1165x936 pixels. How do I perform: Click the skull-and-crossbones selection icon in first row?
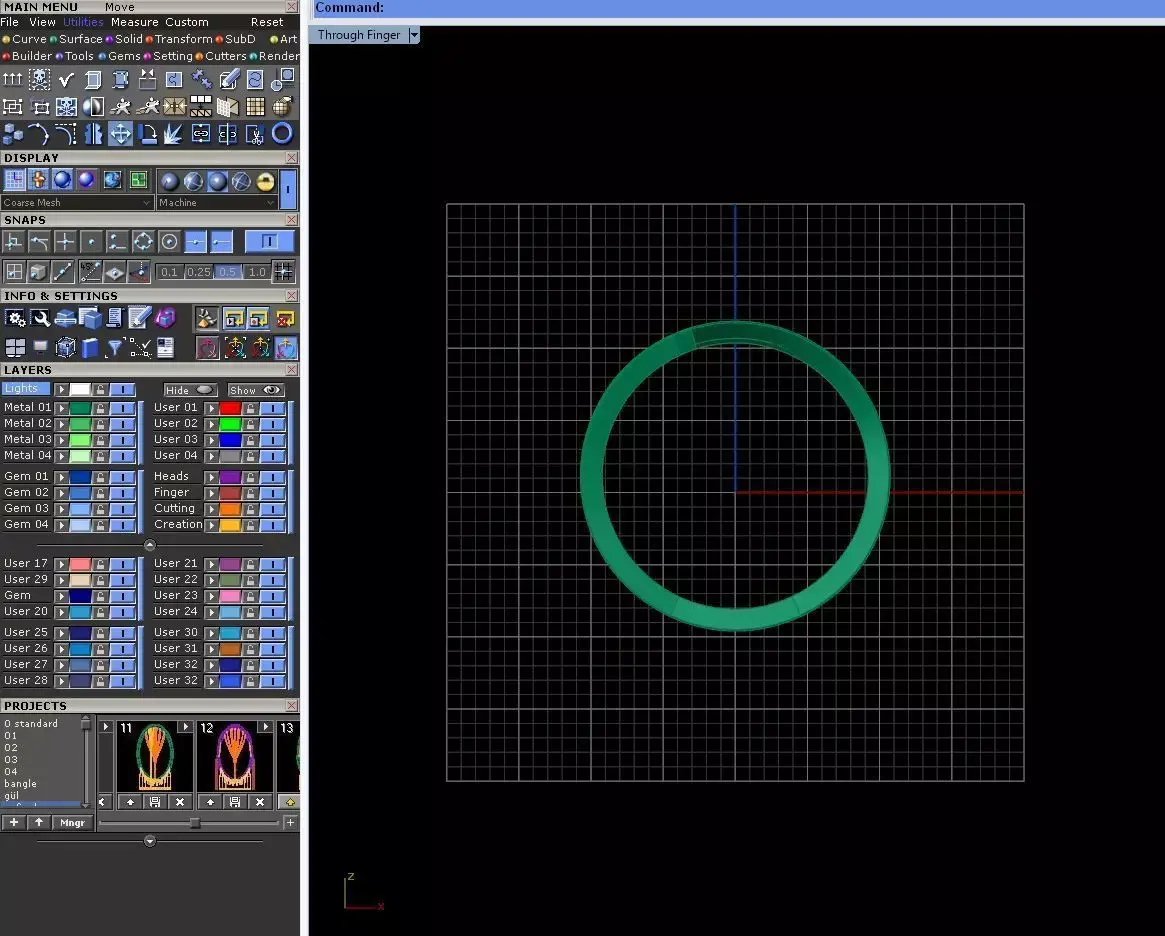(39, 79)
